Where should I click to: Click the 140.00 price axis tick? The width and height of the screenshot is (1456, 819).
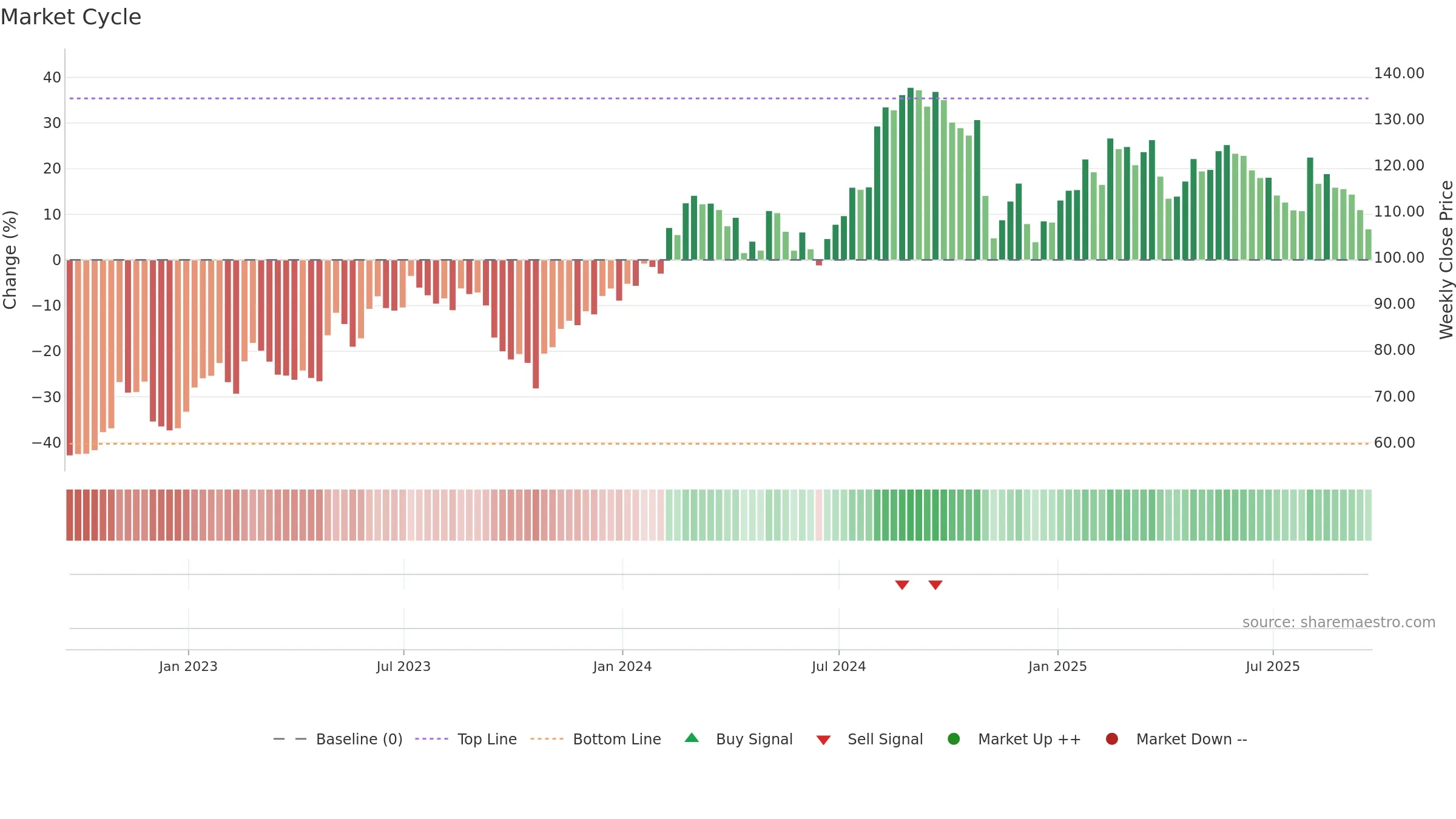point(1399,73)
